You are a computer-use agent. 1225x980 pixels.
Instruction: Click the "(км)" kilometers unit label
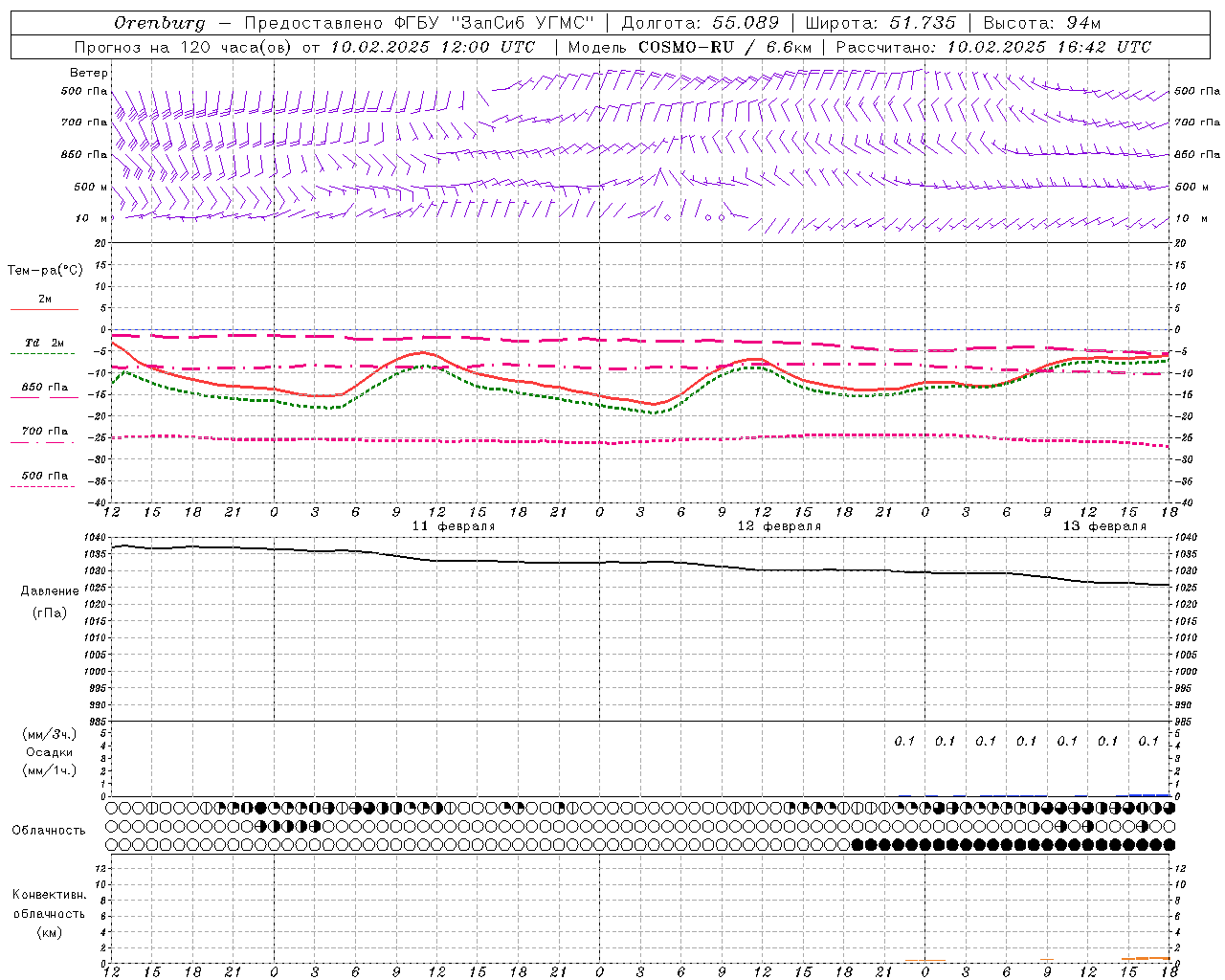click(50, 931)
